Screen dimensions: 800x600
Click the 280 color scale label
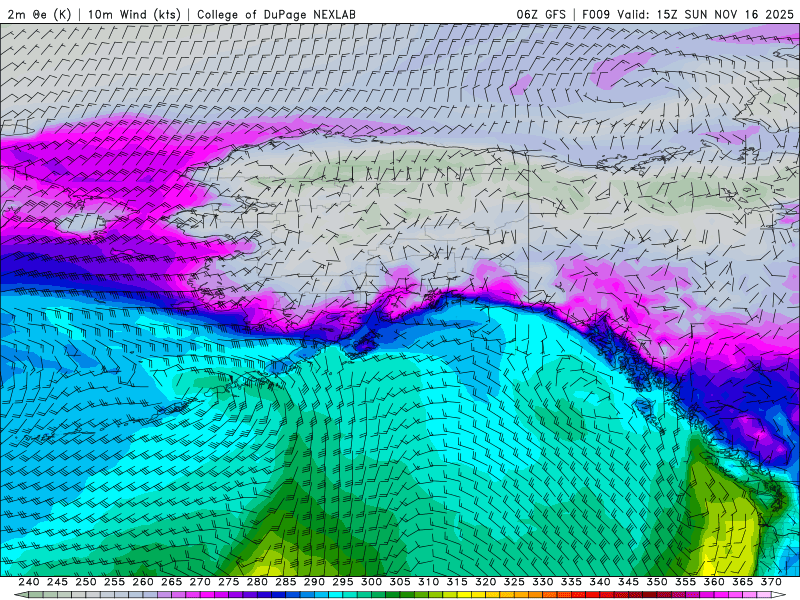pyautogui.click(x=257, y=582)
